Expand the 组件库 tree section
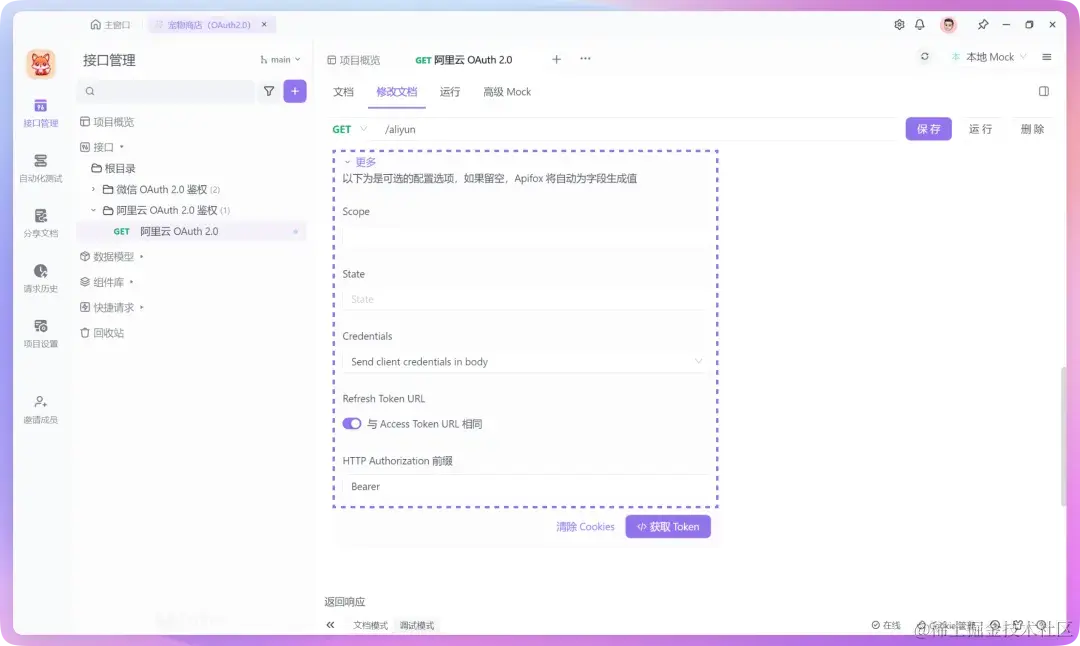 [x=132, y=282]
